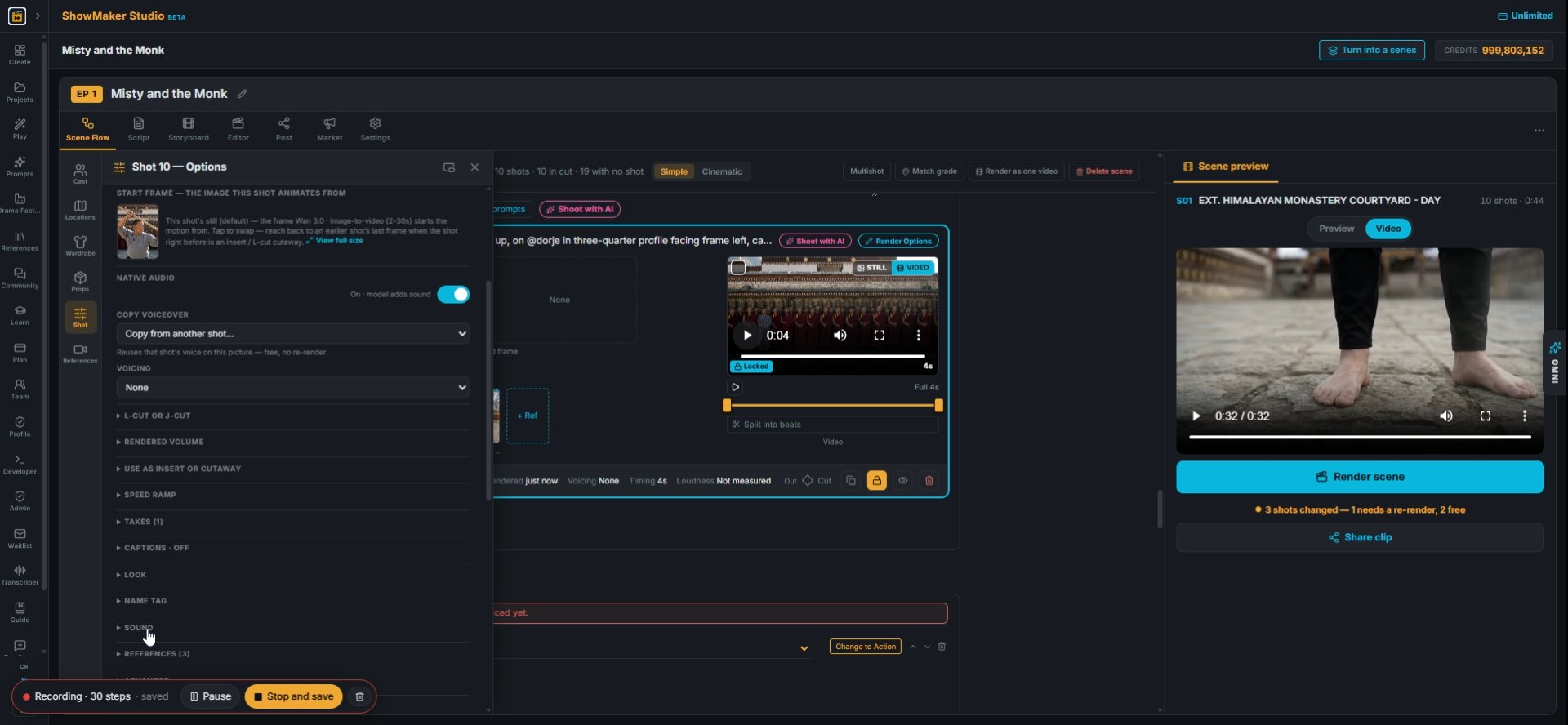This screenshot has height=725, width=1568.
Task: Switch to the Script tab
Action: 138,129
